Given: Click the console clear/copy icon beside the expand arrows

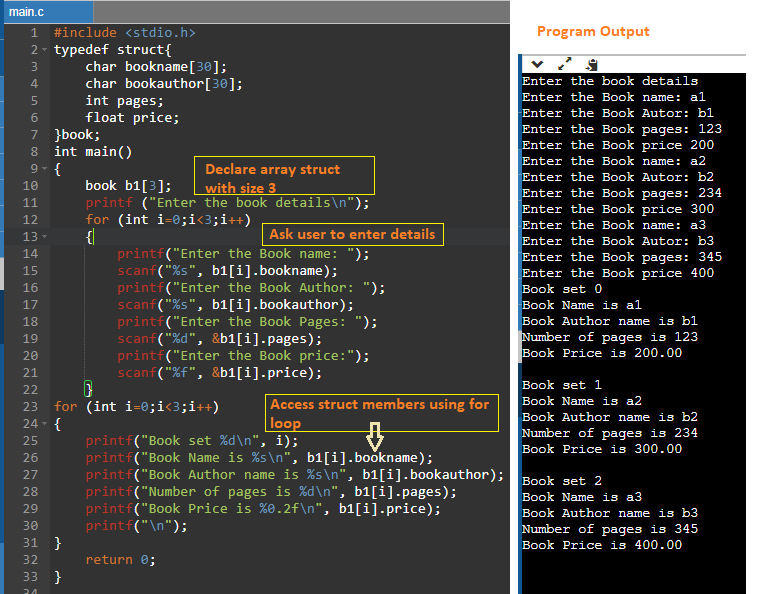Looking at the screenshot, I should tap(592, 64).
